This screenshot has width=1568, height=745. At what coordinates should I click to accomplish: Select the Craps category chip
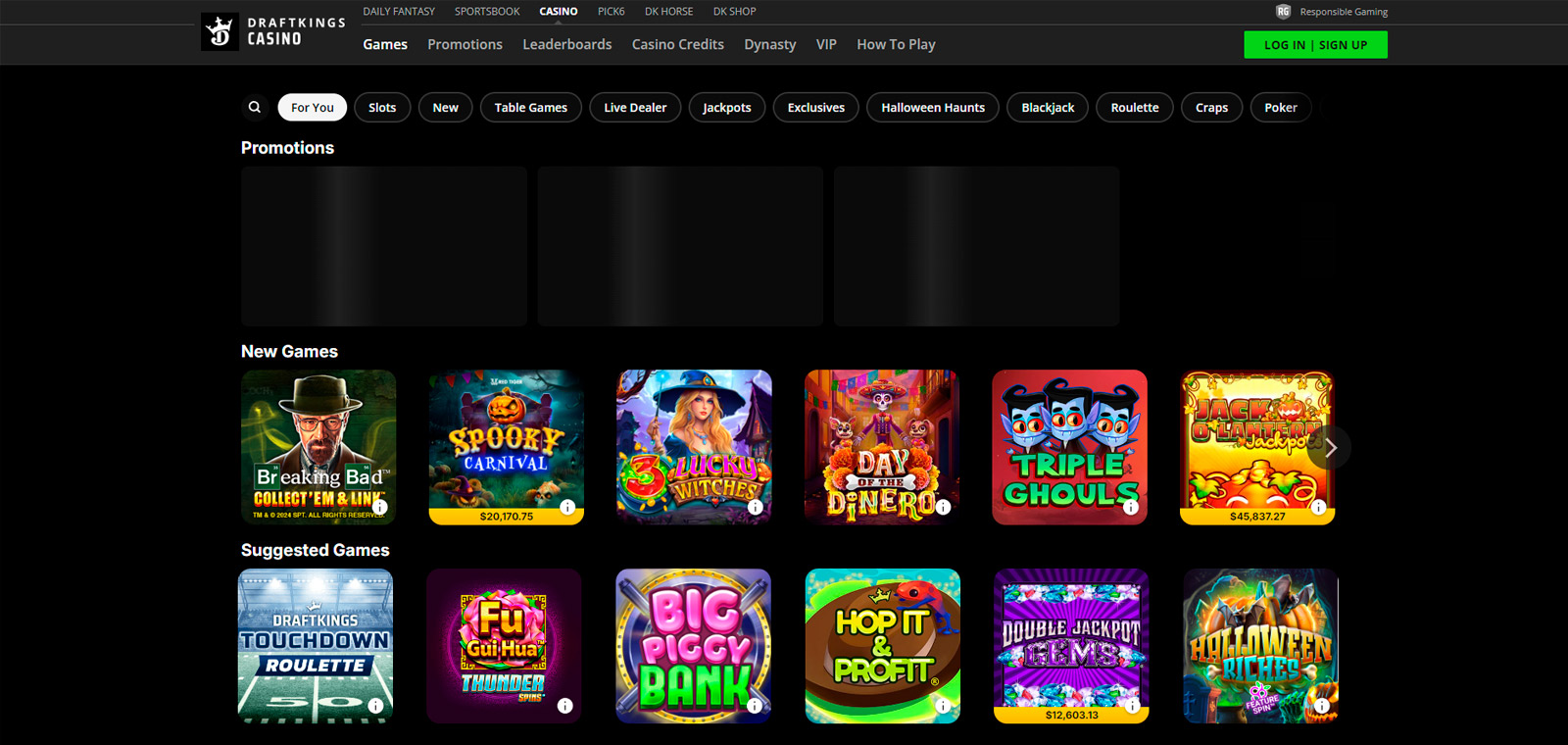coord(1212,107)
